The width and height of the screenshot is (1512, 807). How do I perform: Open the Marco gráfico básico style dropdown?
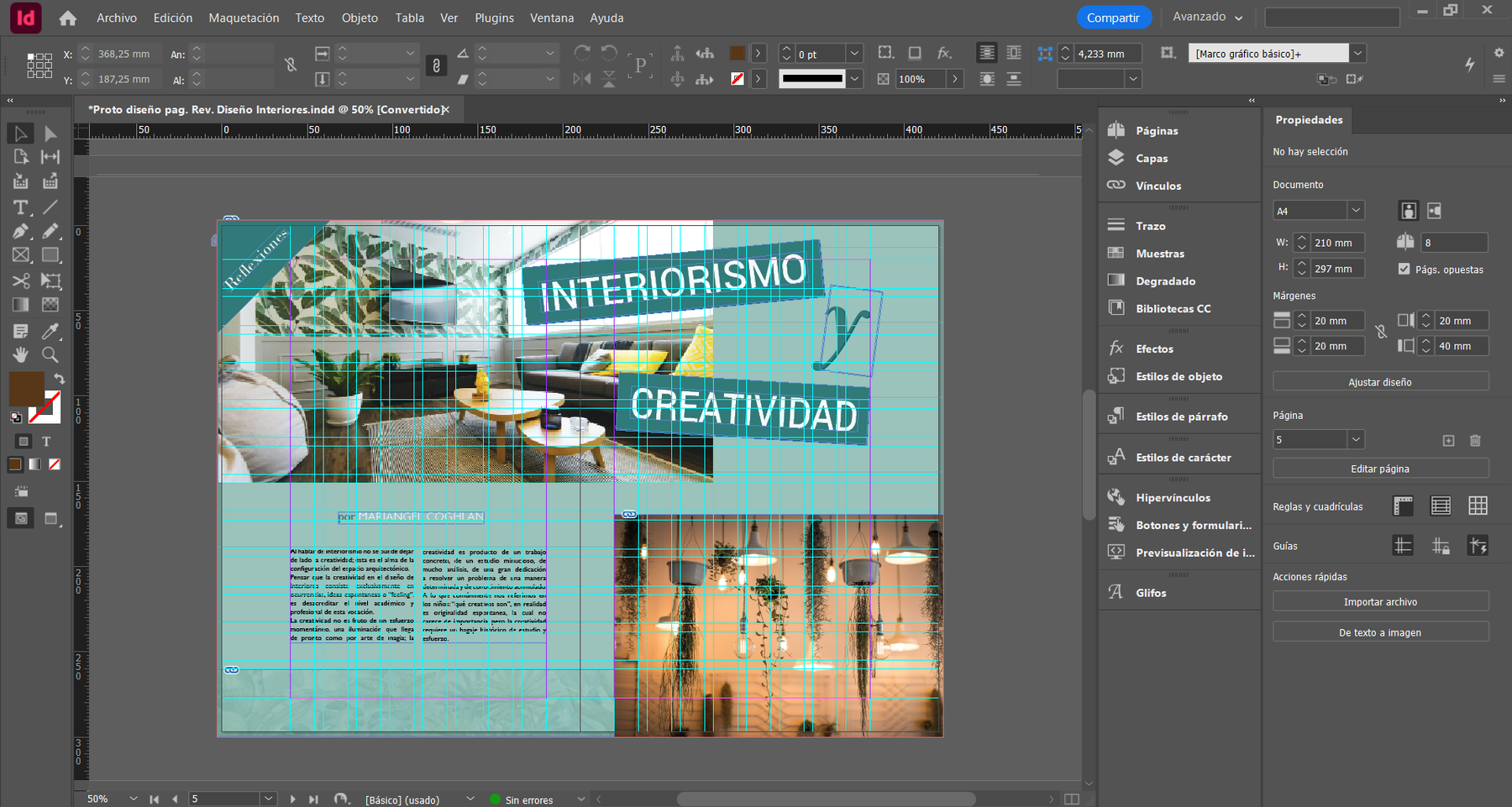click(x=1357, y=53)
